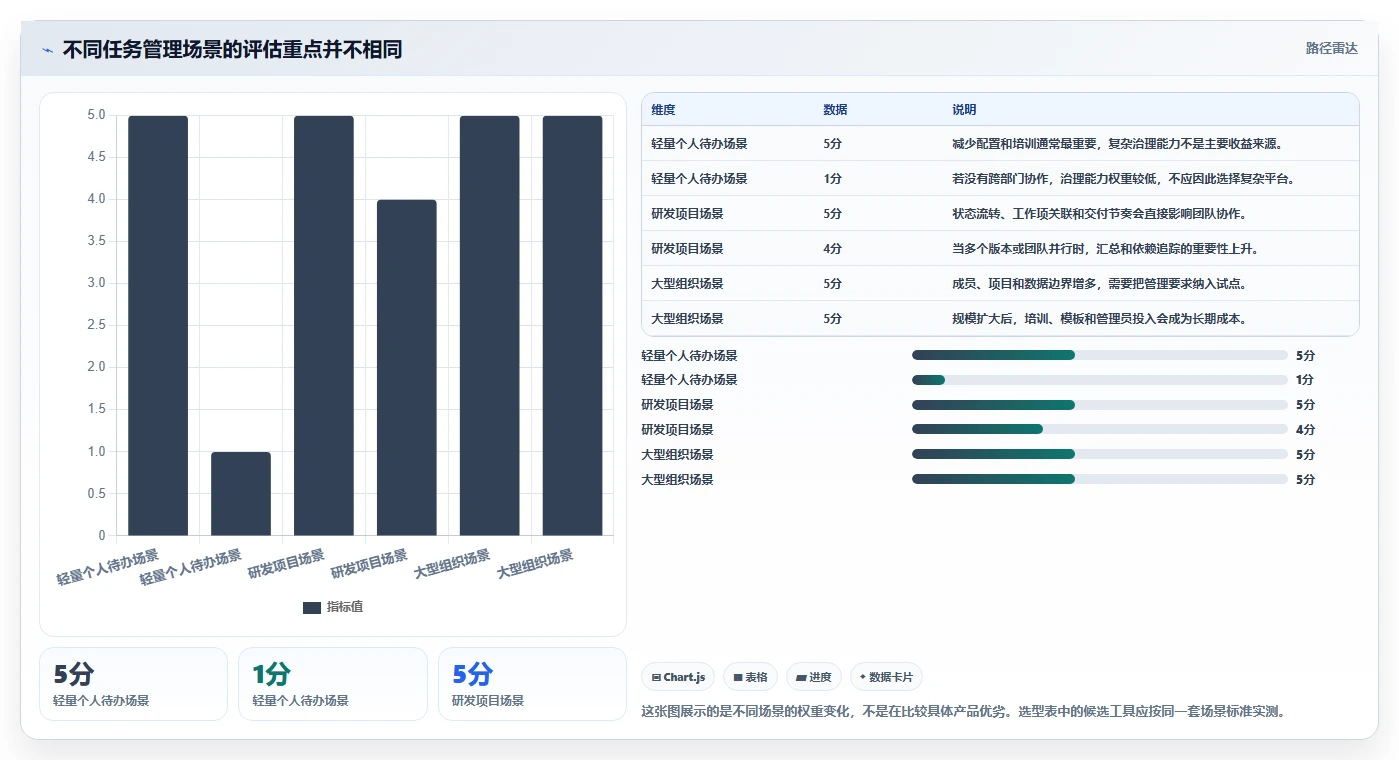Click 研发项目场景 in the 4分 table row
This screenshot has width=1399, height=760.
pyautogui.click(x=687, y=249)
